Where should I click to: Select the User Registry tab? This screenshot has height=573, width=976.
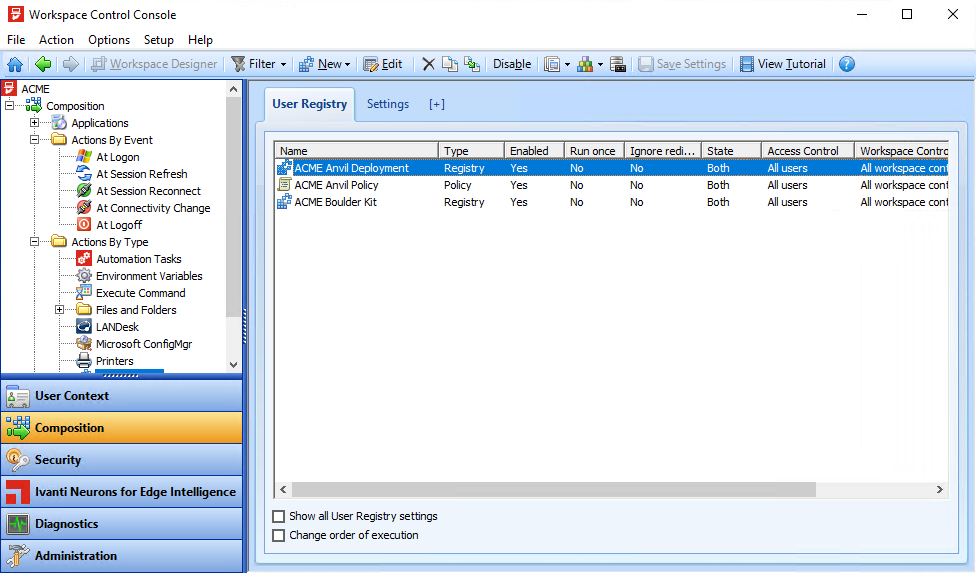point(309,104)
